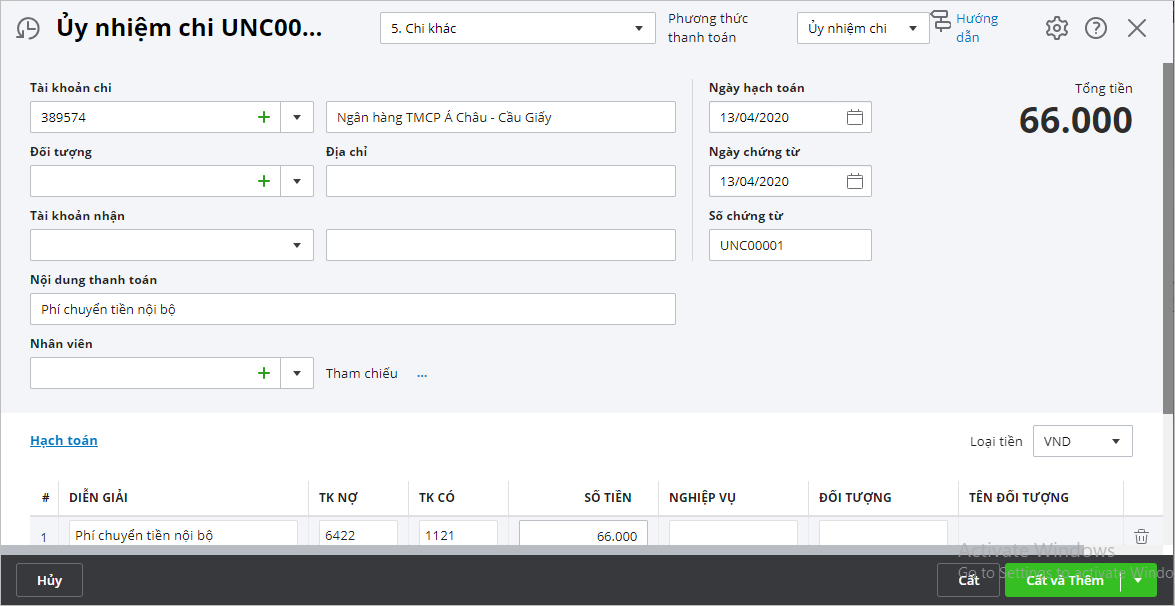
Task: Click the Số chứng từ input field
Action: pos(789,245)
